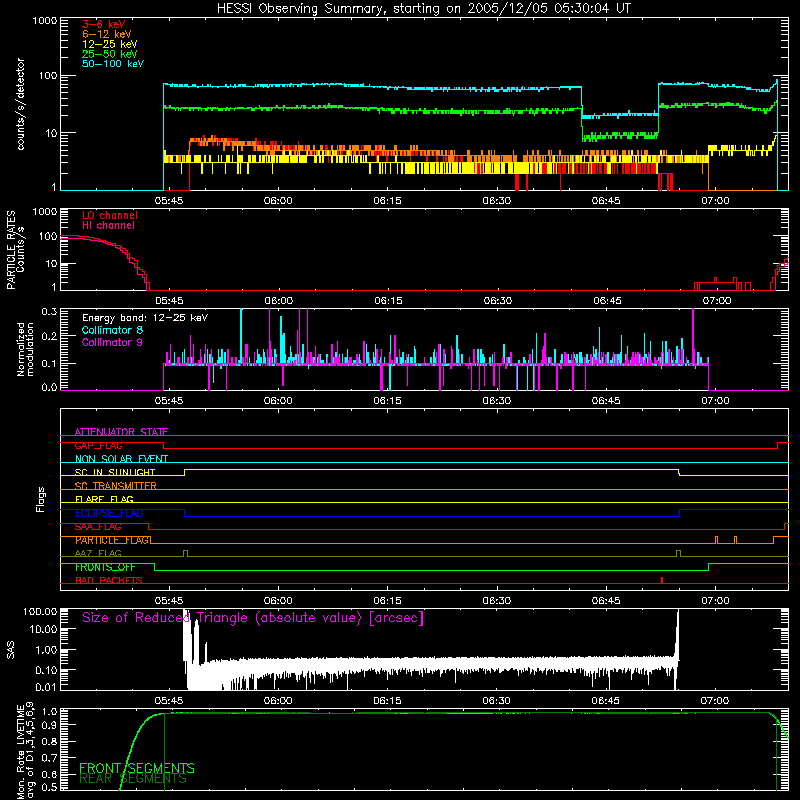Click the REAR SEGMENTS legend label
800x800 pixels.
coord(133,779)
